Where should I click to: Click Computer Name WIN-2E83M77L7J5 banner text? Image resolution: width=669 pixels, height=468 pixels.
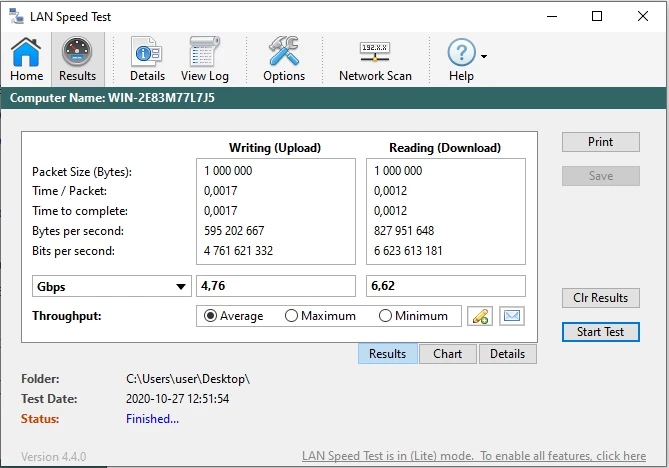[x=112, y=98]
